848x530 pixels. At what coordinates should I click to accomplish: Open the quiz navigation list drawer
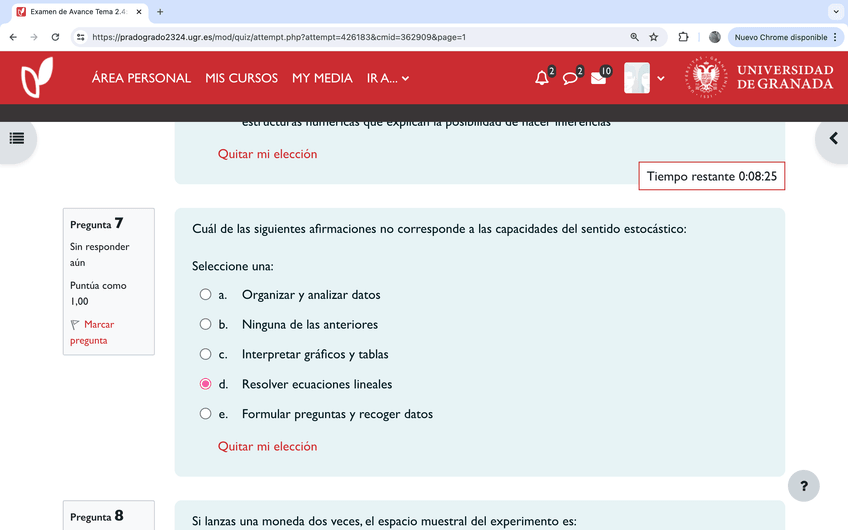[x=17, y=138]
